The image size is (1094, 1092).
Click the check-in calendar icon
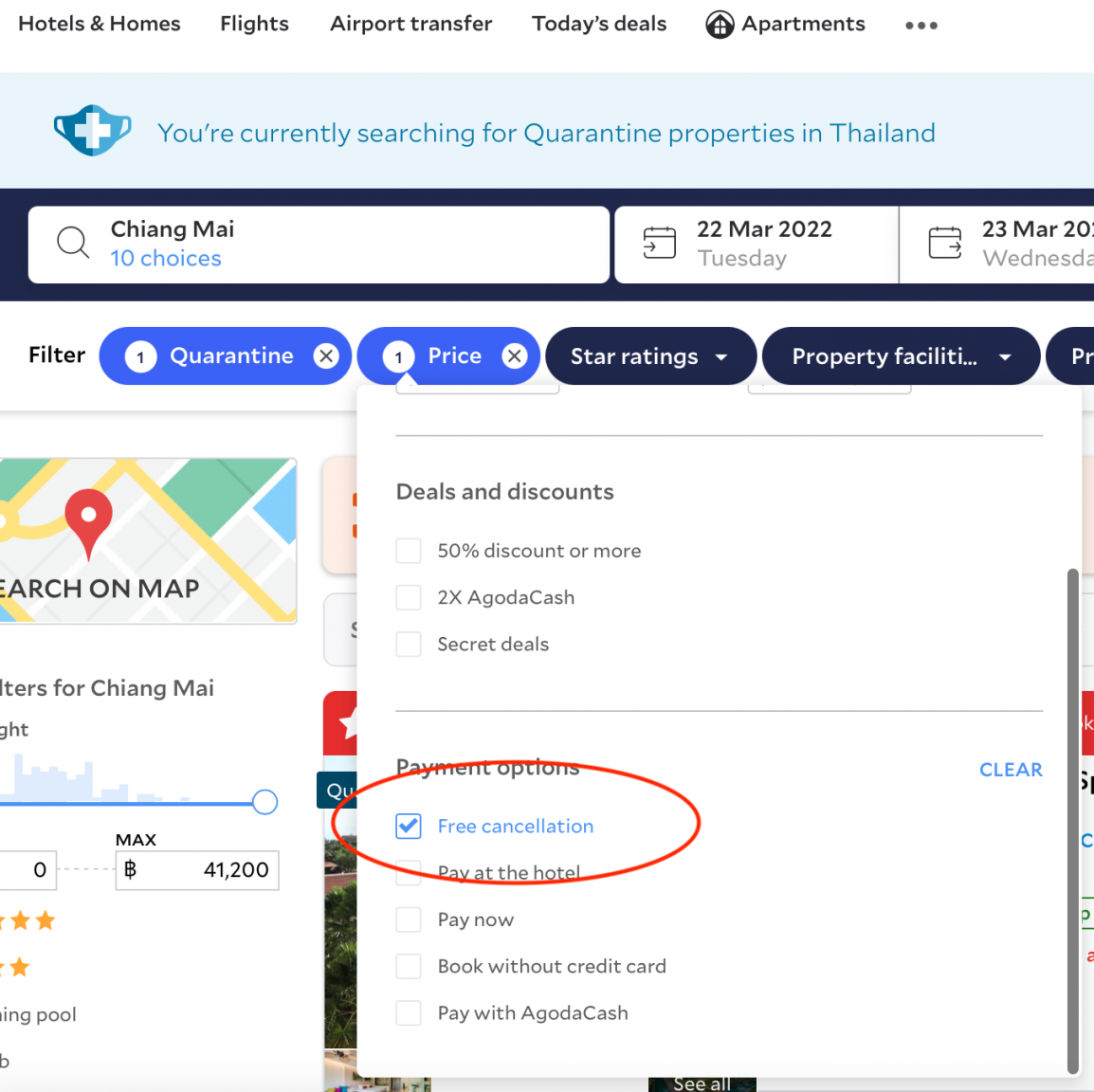[x=659, y=243]
